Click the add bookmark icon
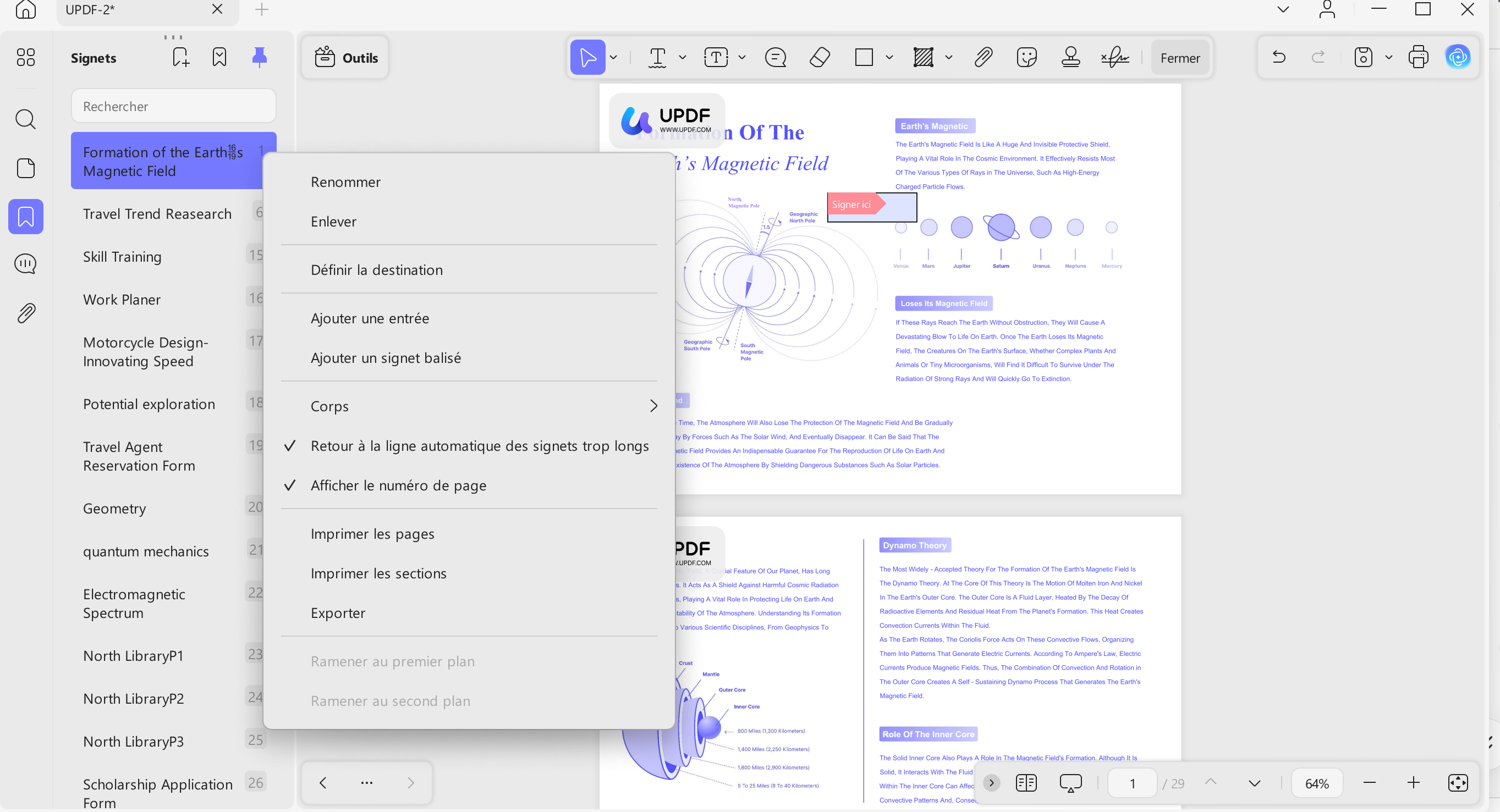The height and width of the screenshot is (812, 1500). [x=180, y=57]
